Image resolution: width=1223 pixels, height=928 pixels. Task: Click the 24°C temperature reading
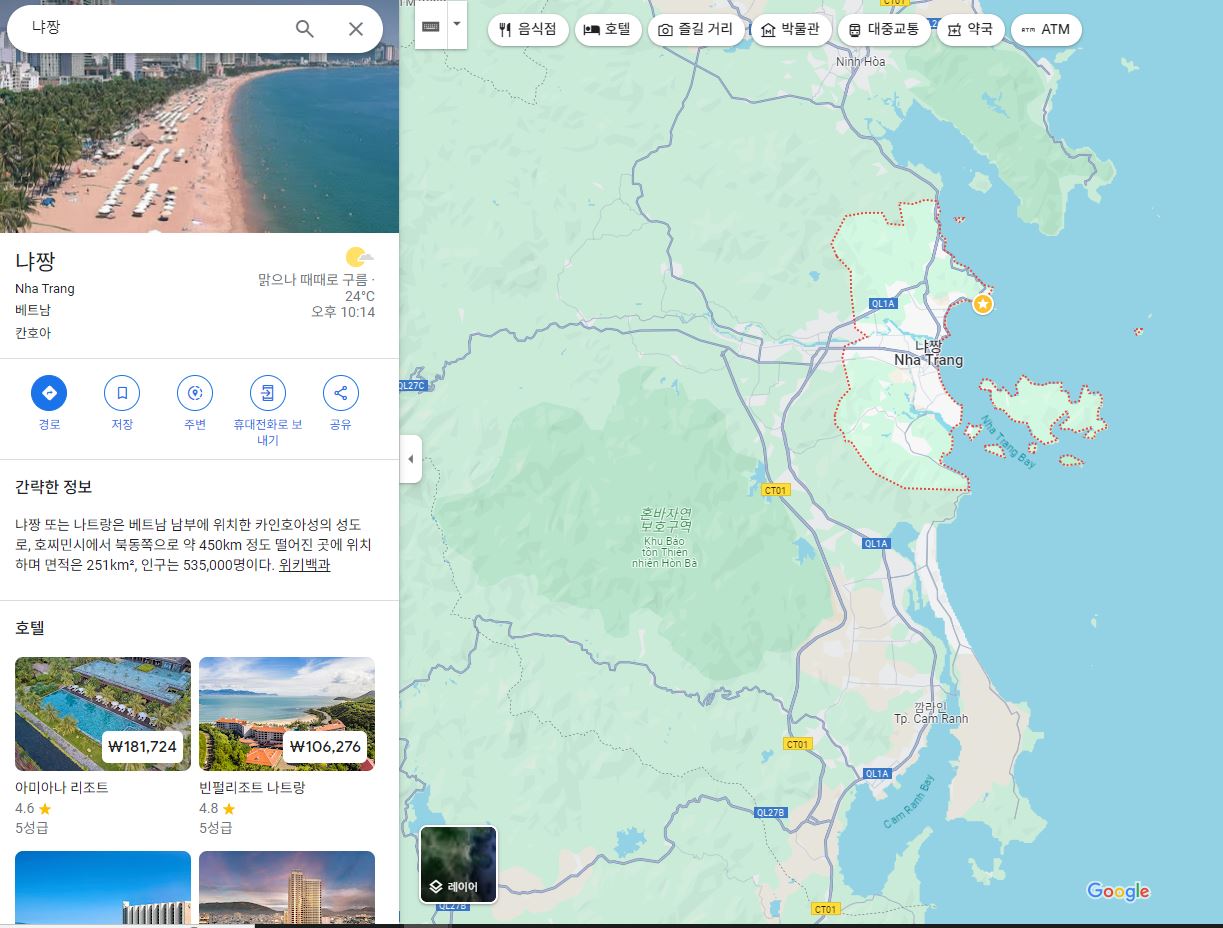click(x=360, y=296)
